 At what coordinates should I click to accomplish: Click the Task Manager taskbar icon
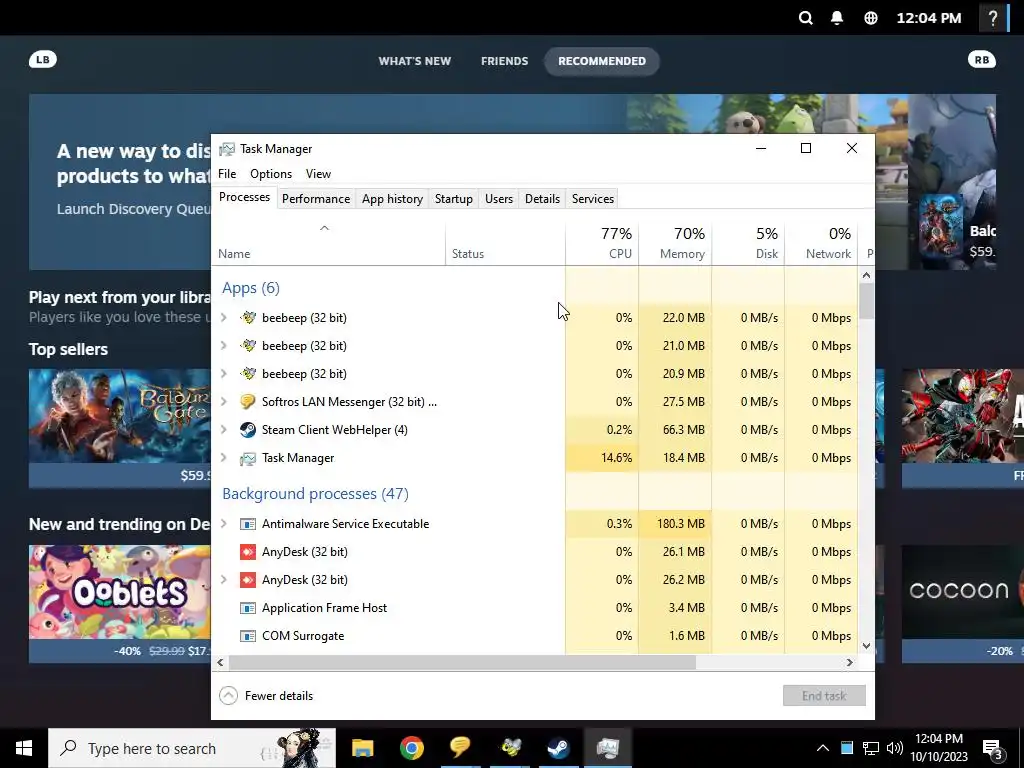point(607,748)
